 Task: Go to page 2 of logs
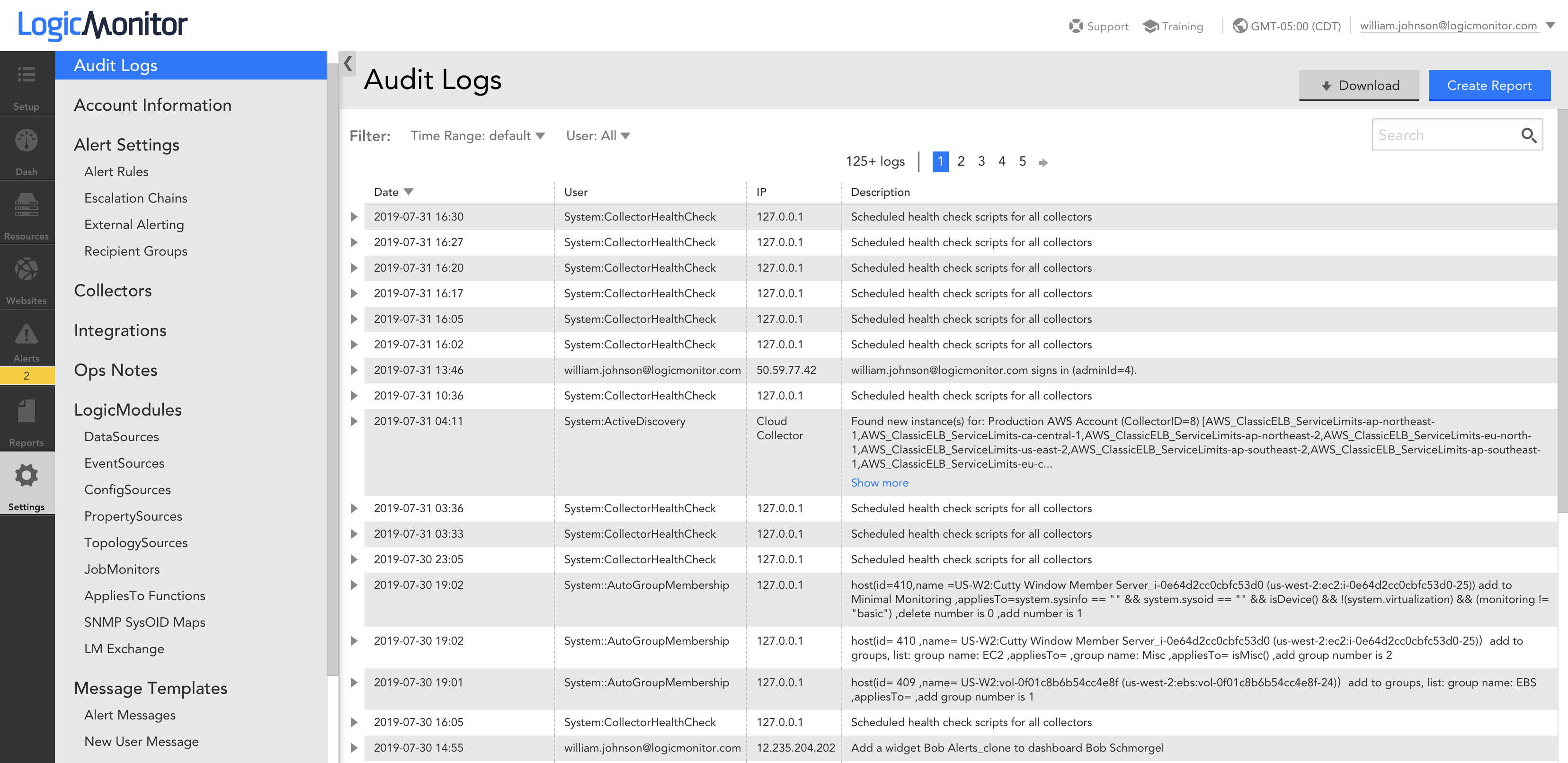click(961, 161)
